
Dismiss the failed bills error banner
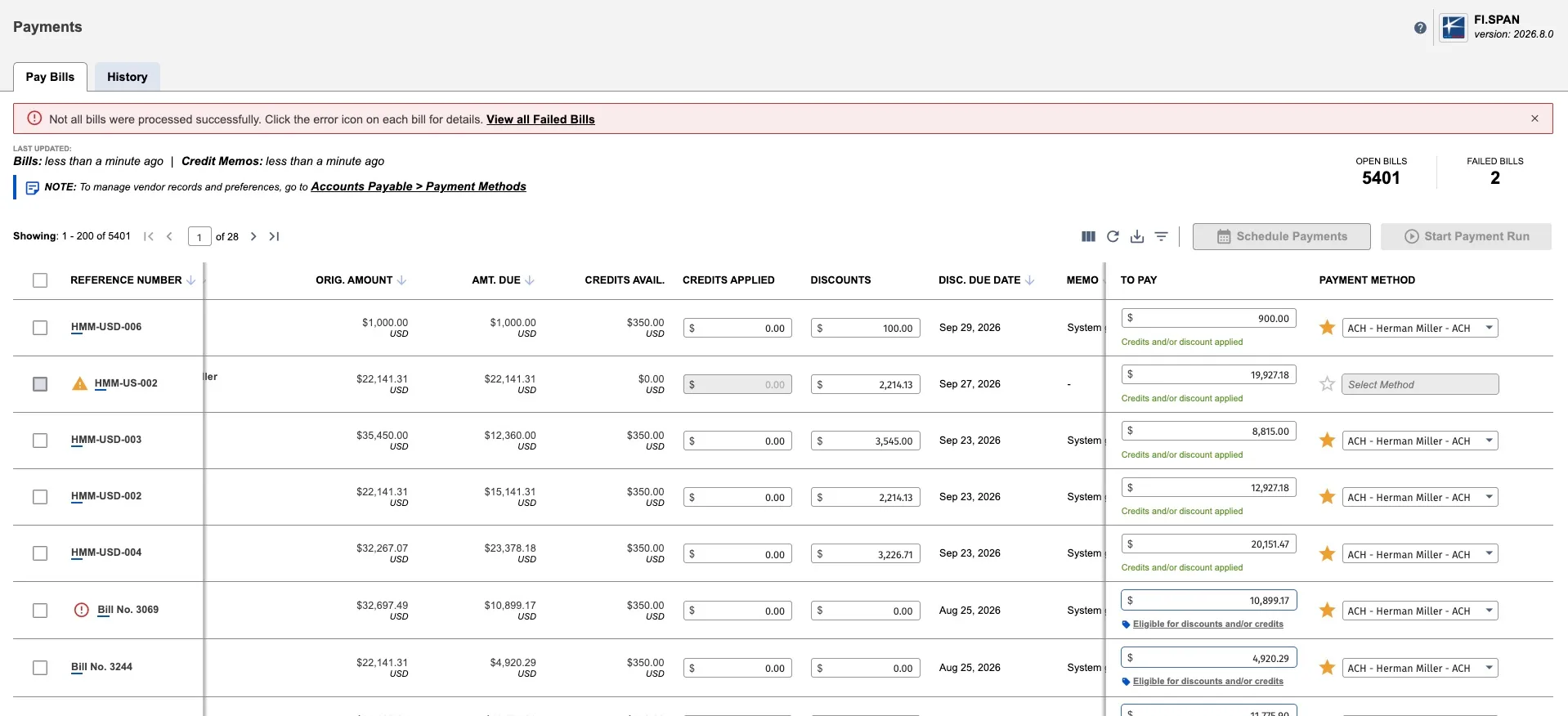pos(1534,119)
